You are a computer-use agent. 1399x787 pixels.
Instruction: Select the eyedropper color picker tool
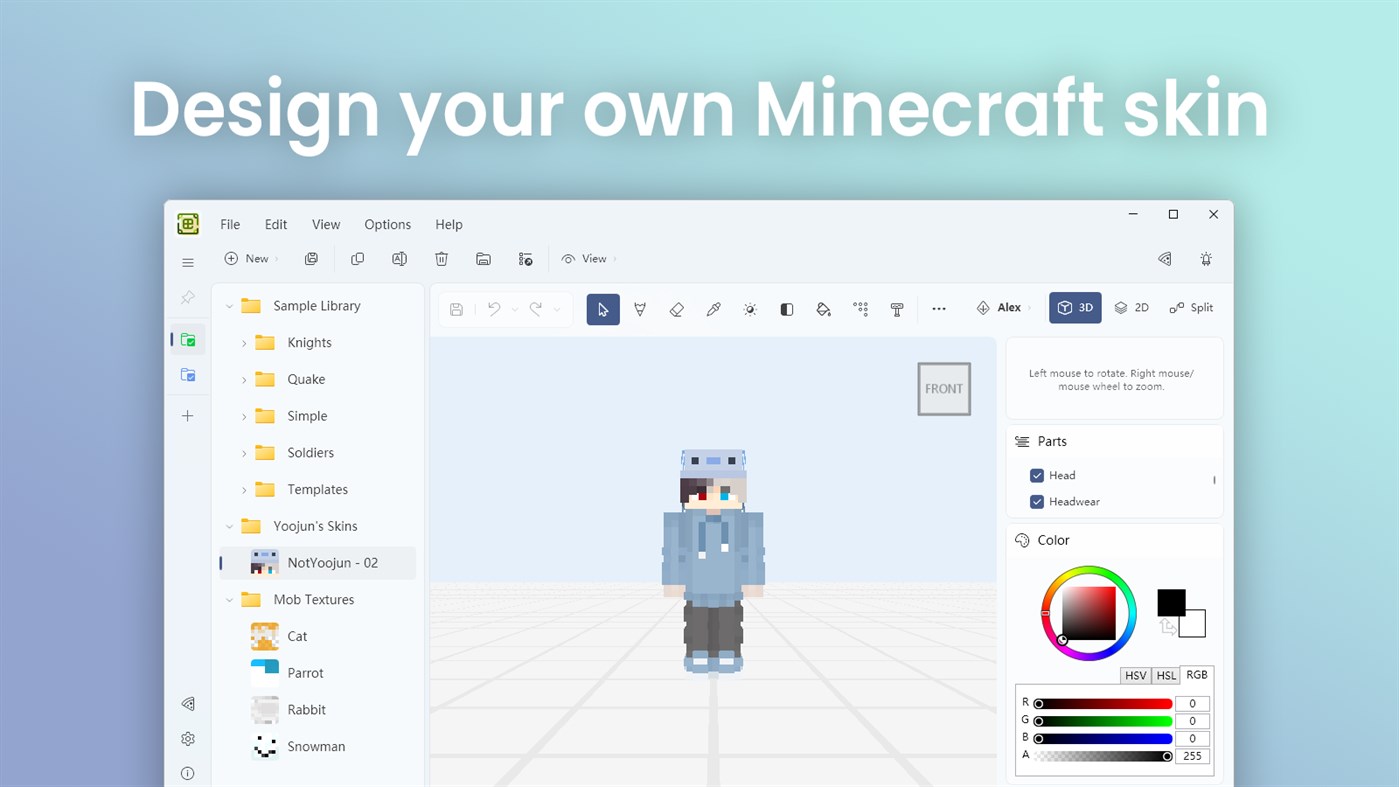(713, 309)
